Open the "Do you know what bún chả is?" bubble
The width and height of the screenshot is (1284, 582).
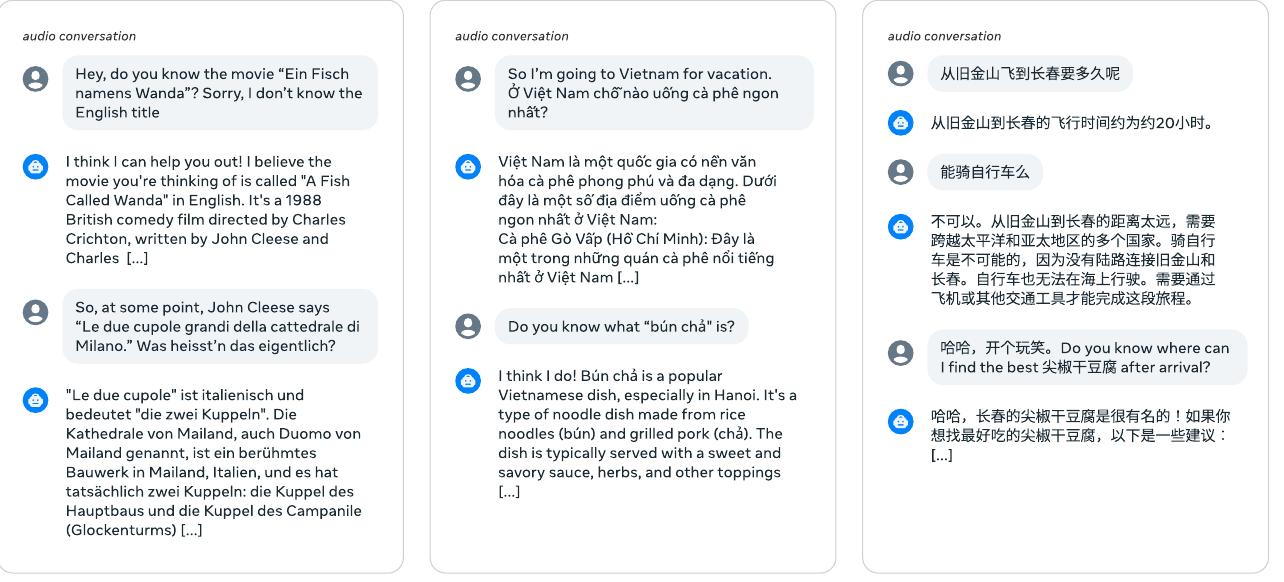pos(621,326)
